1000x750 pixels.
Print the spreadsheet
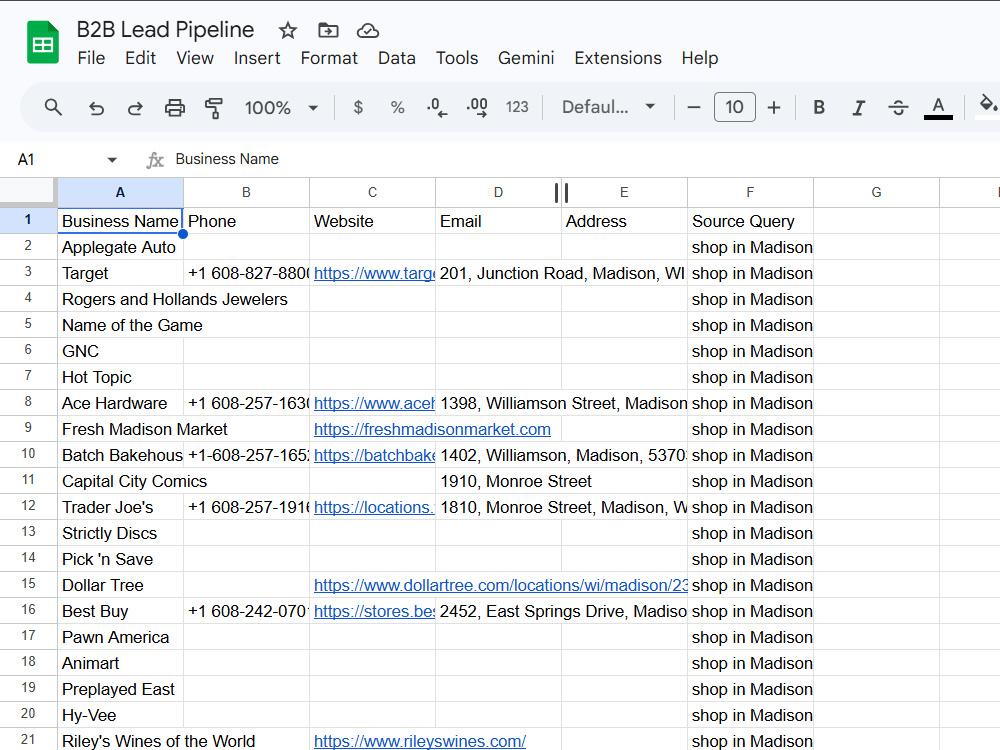(x=175, y=108)
